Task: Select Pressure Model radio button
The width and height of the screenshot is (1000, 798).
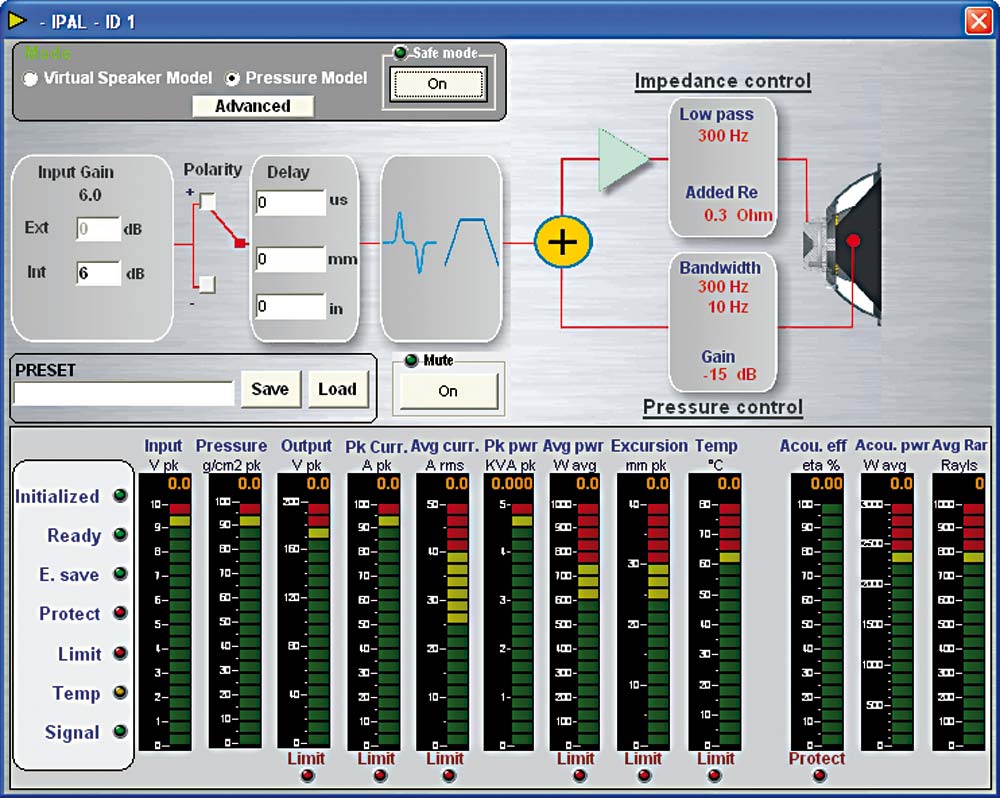Action: pos(232,78)
